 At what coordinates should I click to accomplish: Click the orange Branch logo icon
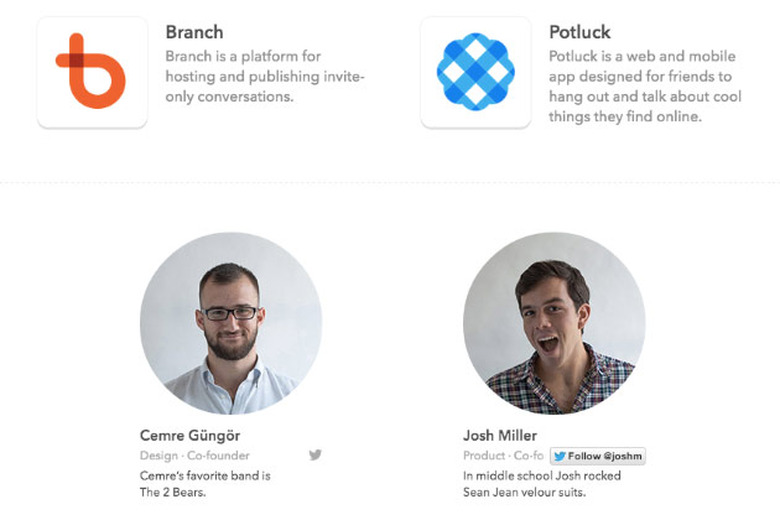[x=91, y=71]
